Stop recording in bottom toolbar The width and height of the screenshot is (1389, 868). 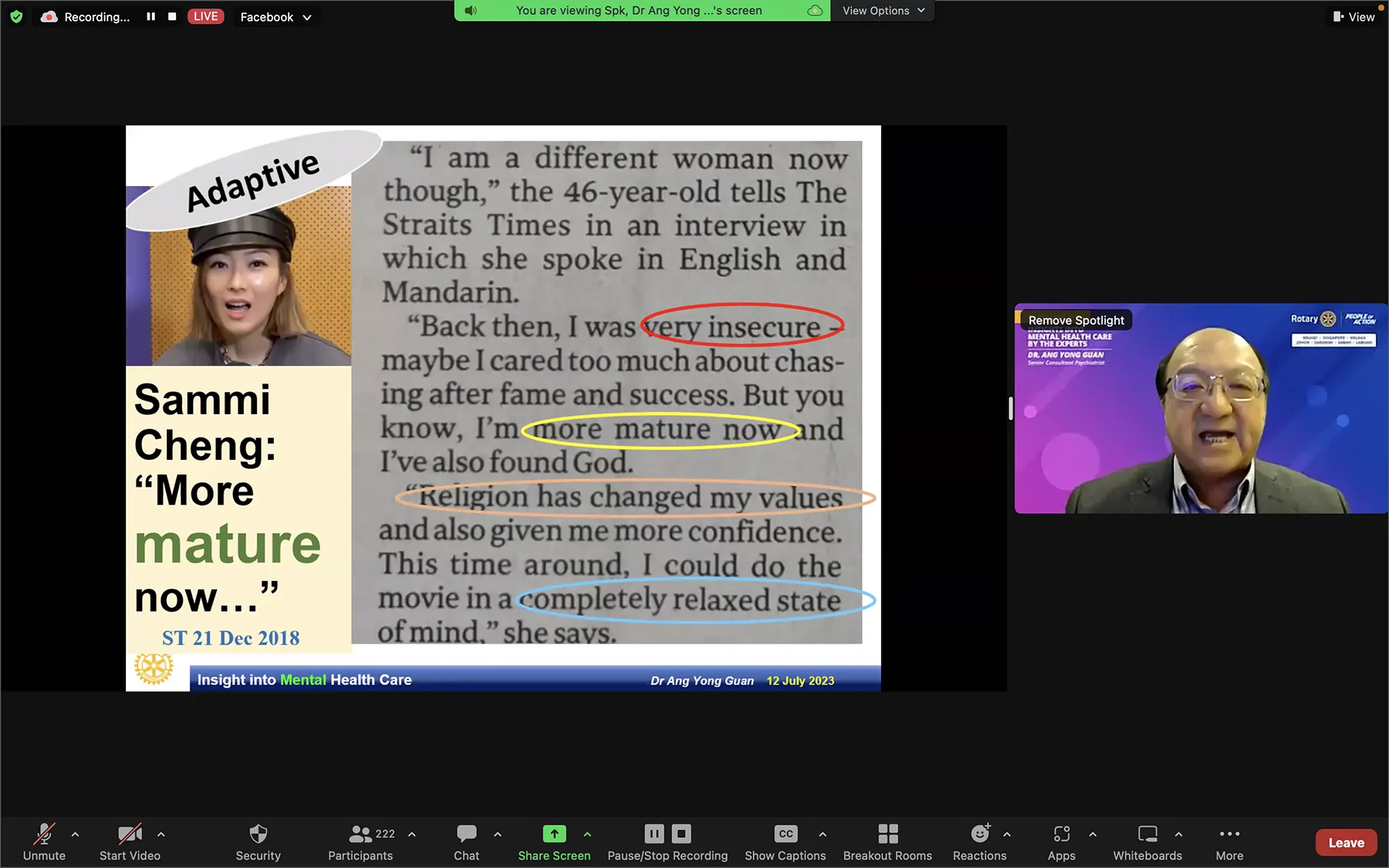click(x=681, y=833)
